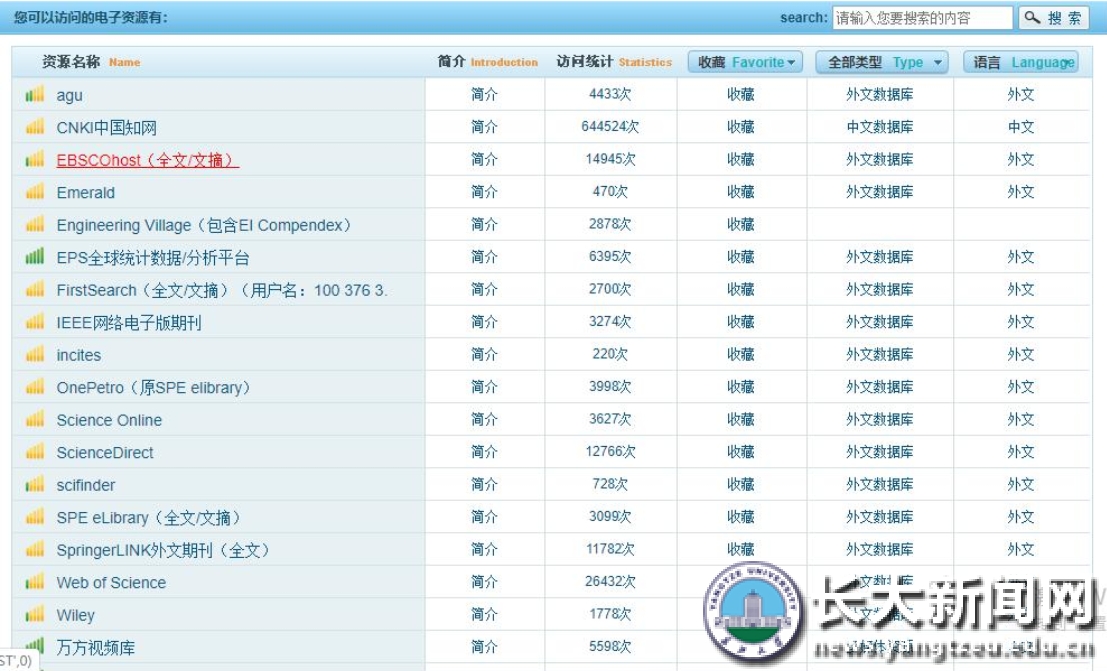Open the Web of Science link

111,583
